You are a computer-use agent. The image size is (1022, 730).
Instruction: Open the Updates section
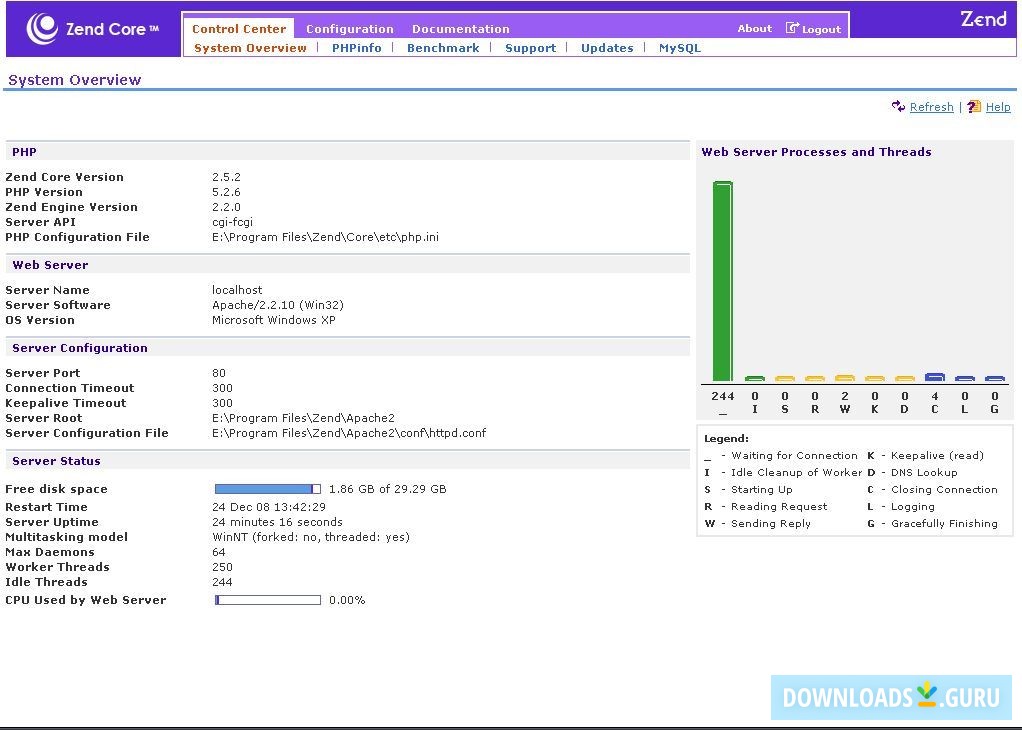click(x=607, y=48)
